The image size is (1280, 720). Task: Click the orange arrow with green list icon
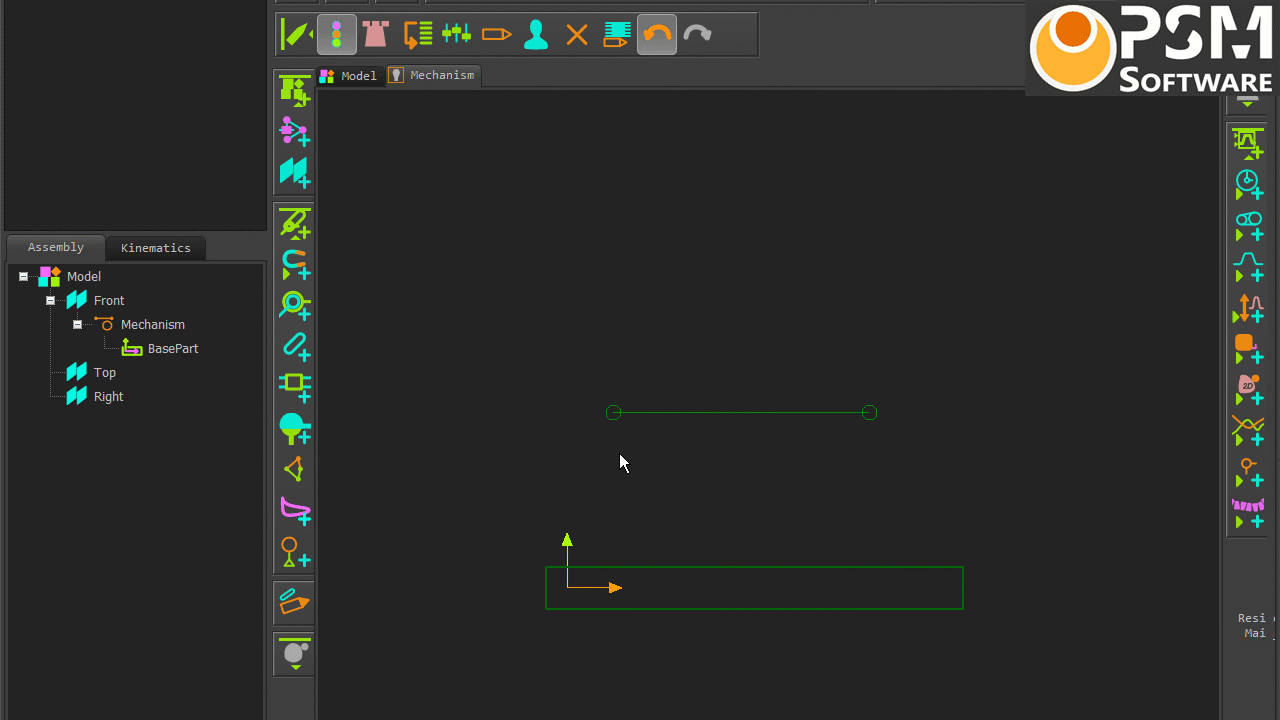417,35
